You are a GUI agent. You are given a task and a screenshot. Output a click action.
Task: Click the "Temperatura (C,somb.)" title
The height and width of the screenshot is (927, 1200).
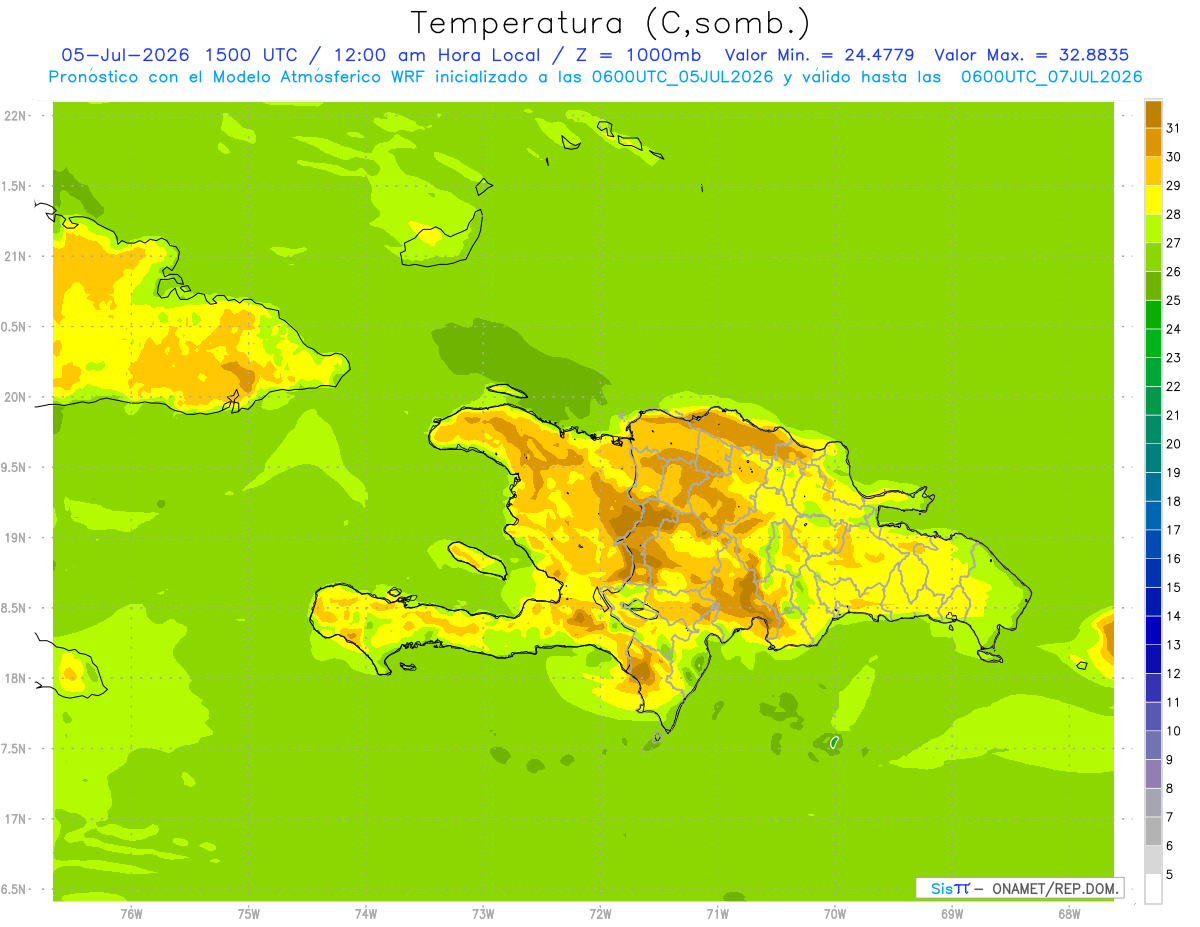[610, 23]
